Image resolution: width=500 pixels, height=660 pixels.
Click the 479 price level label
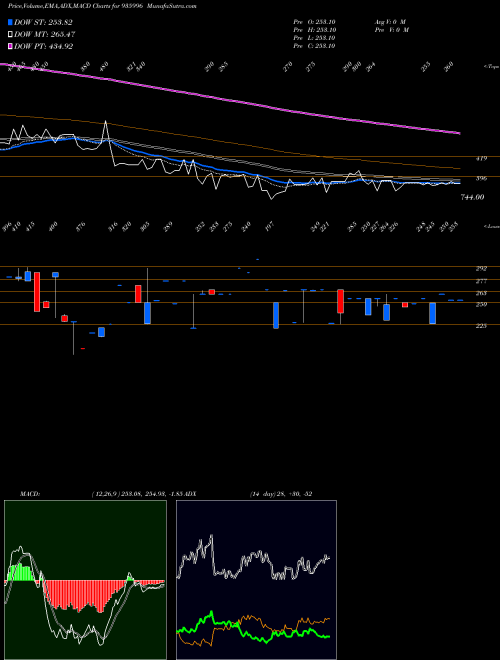(481, 158)
